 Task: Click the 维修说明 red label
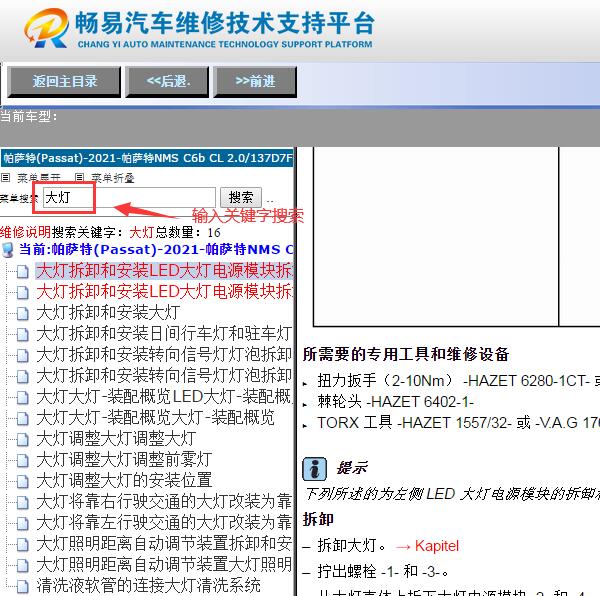point(26,232)
